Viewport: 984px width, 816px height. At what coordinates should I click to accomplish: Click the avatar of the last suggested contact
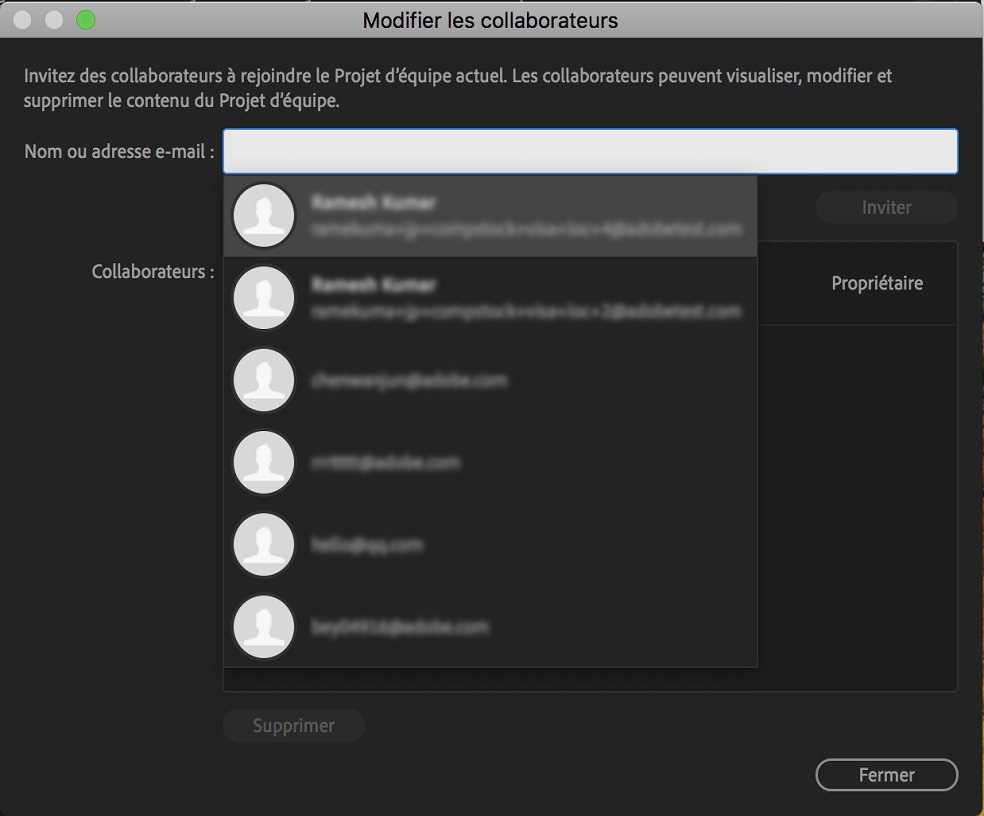coord(264,627)
